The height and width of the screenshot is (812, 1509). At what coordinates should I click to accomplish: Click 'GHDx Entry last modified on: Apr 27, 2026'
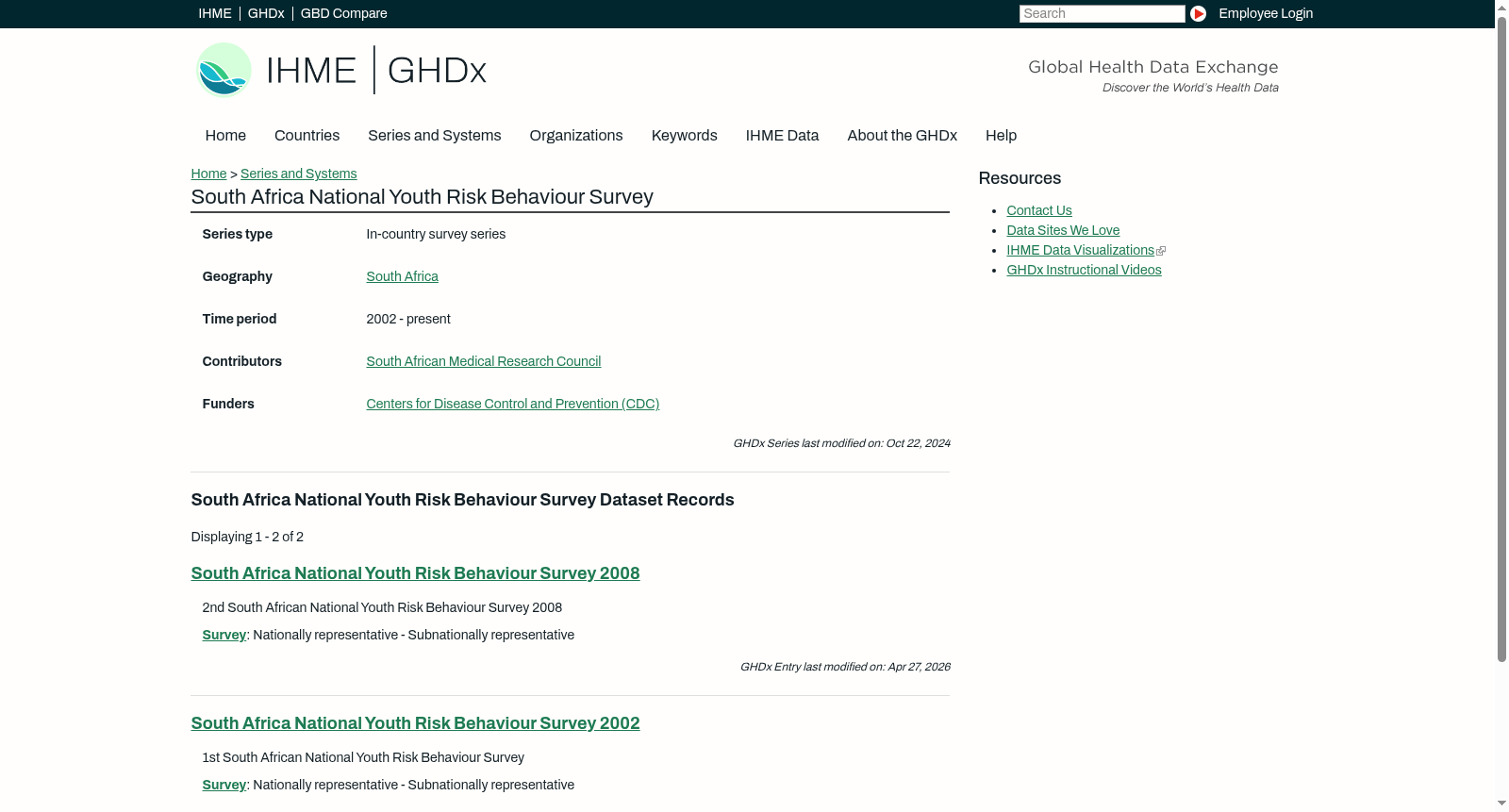(x=845, y=667)
